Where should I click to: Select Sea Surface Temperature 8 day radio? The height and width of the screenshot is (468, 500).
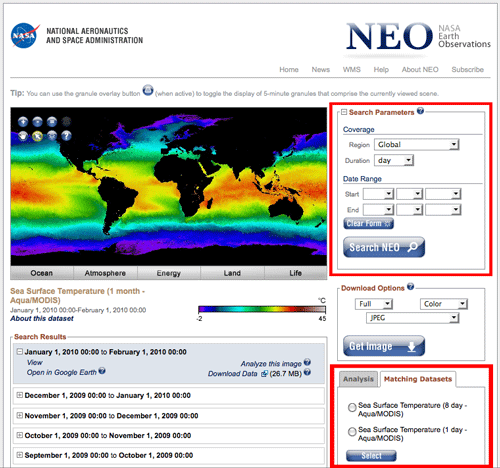(x=352, y=407)
